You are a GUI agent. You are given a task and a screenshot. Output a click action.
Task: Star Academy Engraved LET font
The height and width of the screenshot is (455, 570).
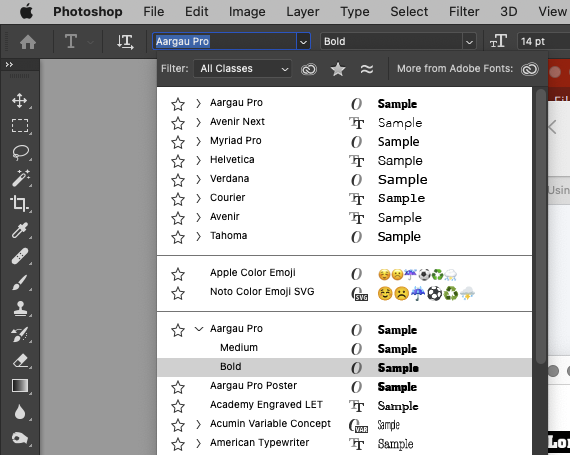pyautogui.click(x=178, y=406)
